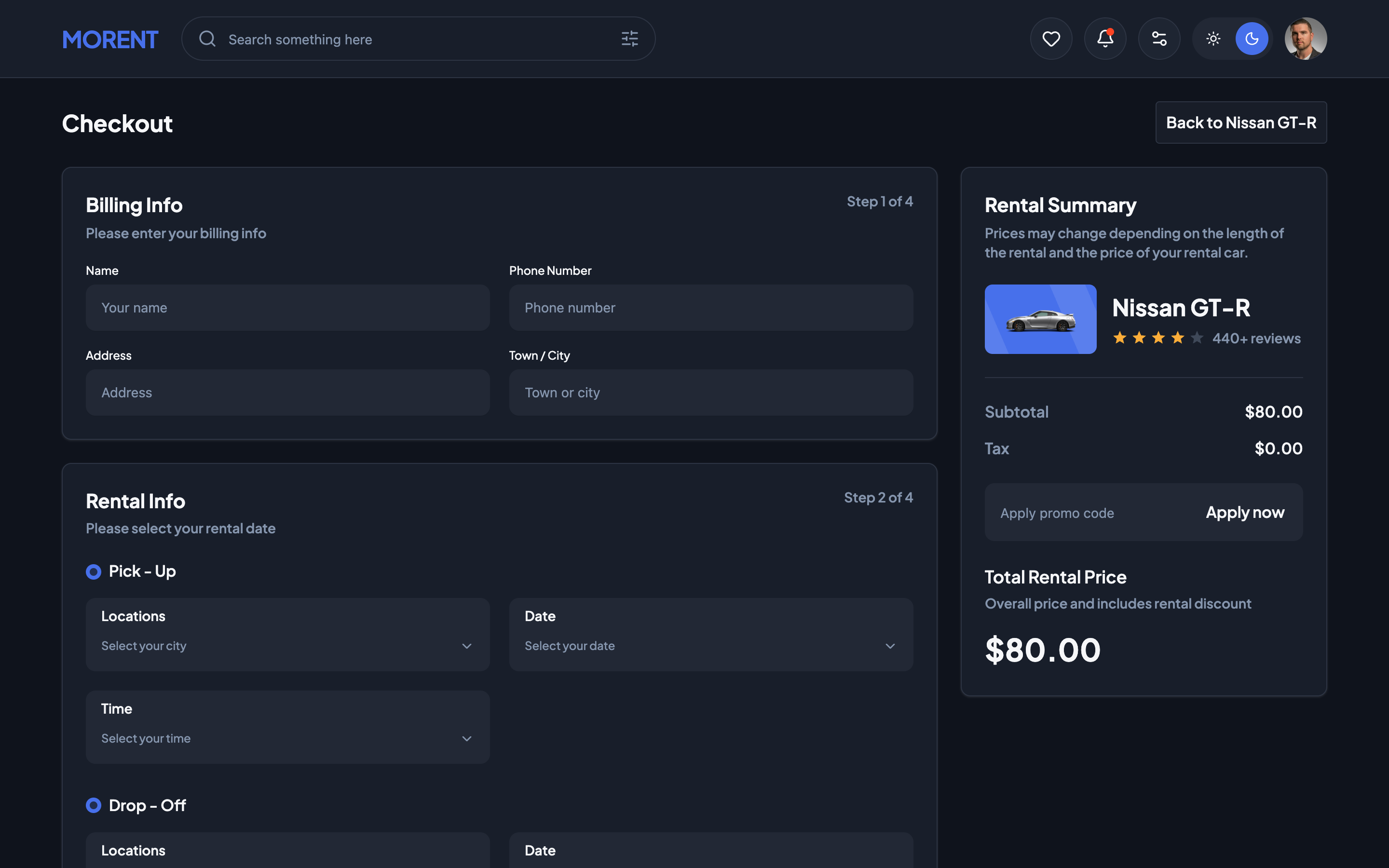Click Step 1 of 4 label
1389x868 pixels.
tap(879, 202)
